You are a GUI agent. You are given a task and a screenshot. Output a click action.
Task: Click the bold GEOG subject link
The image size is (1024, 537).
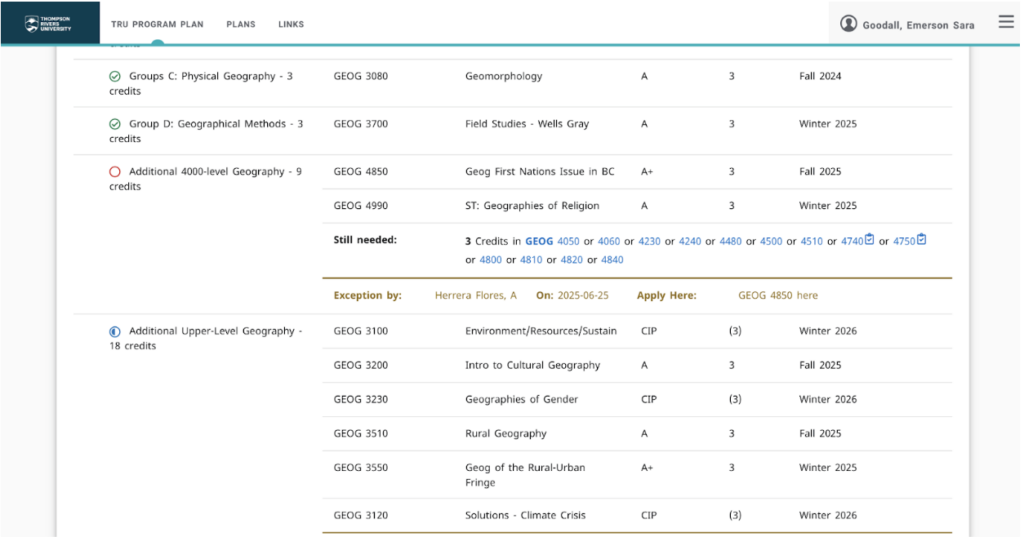539,241
